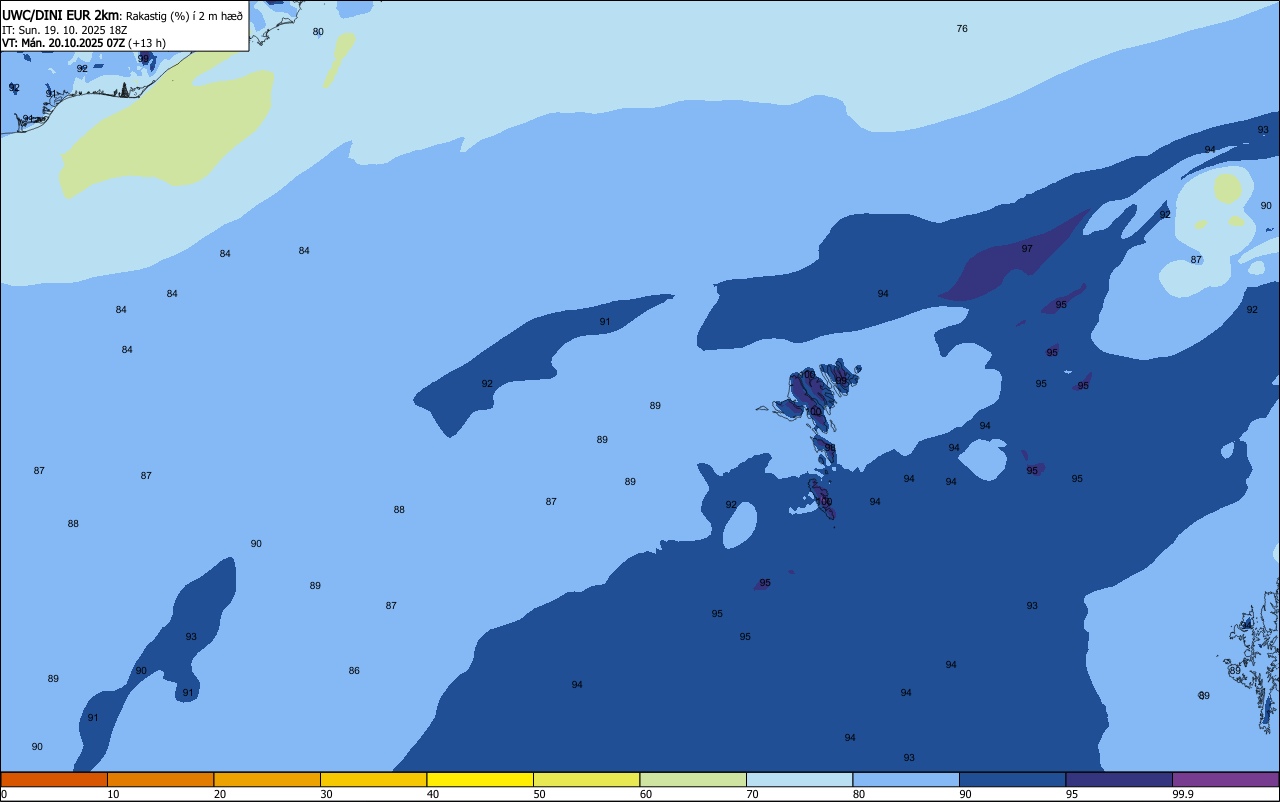
Task: Select the 10–20 orange legend swatch
Action: click(160, 779)
